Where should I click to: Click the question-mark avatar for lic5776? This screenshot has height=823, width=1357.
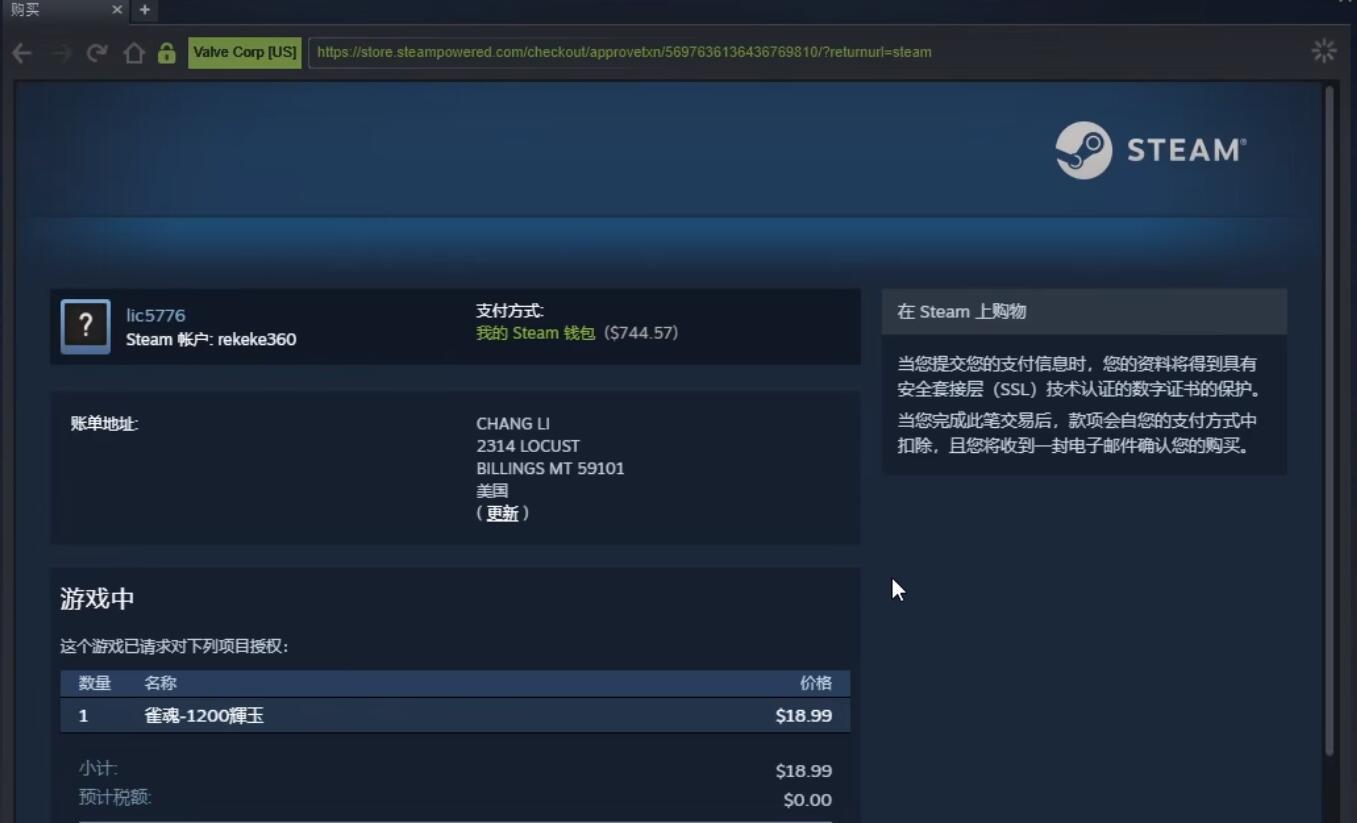click(x=85, y=326)
